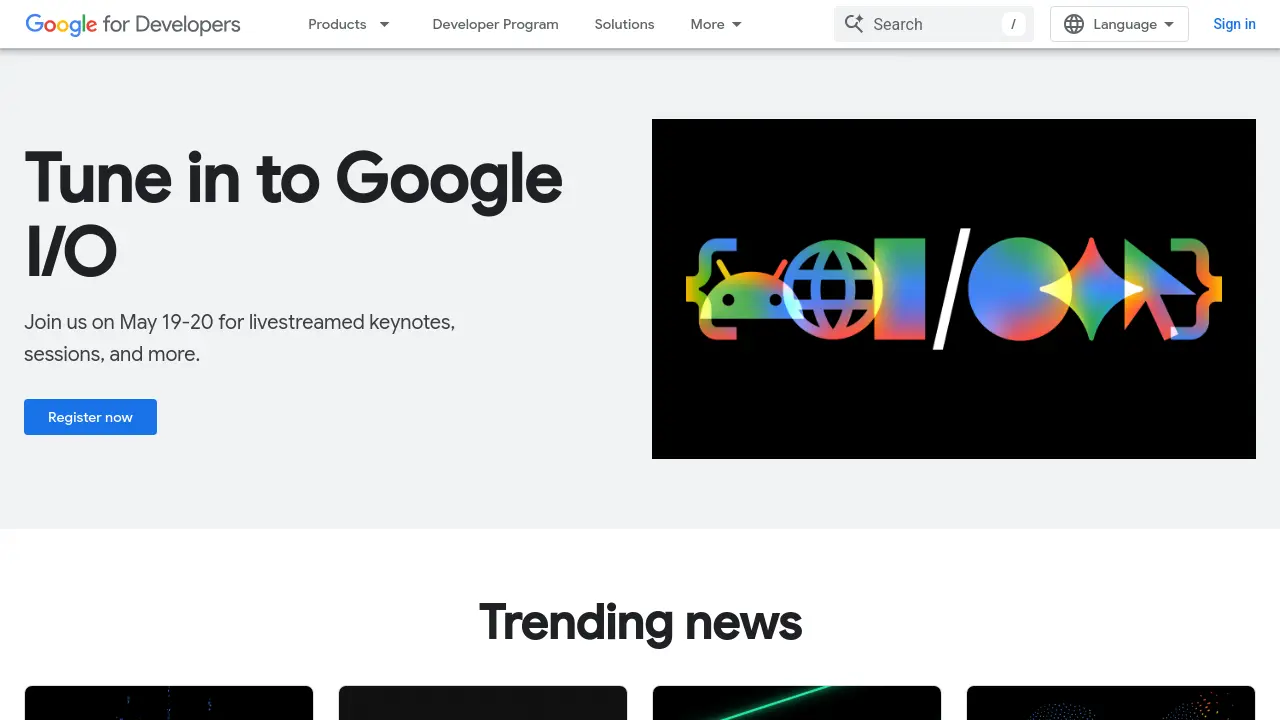Click the globe icon on the Language button
1280x720 pixels.
[x=1074, y=23]
